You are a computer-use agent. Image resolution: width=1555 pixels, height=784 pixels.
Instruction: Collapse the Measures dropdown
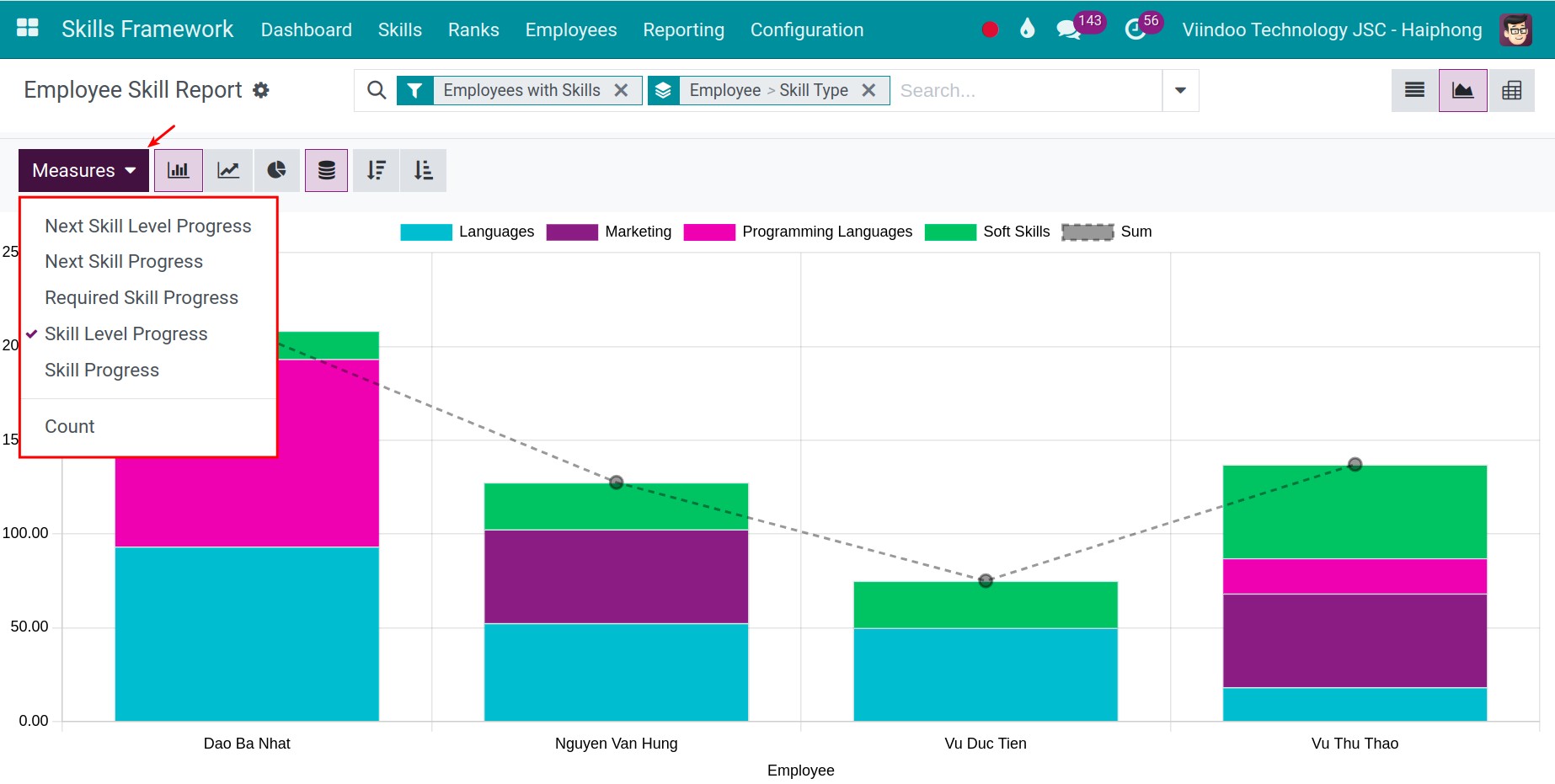[83, 170]
